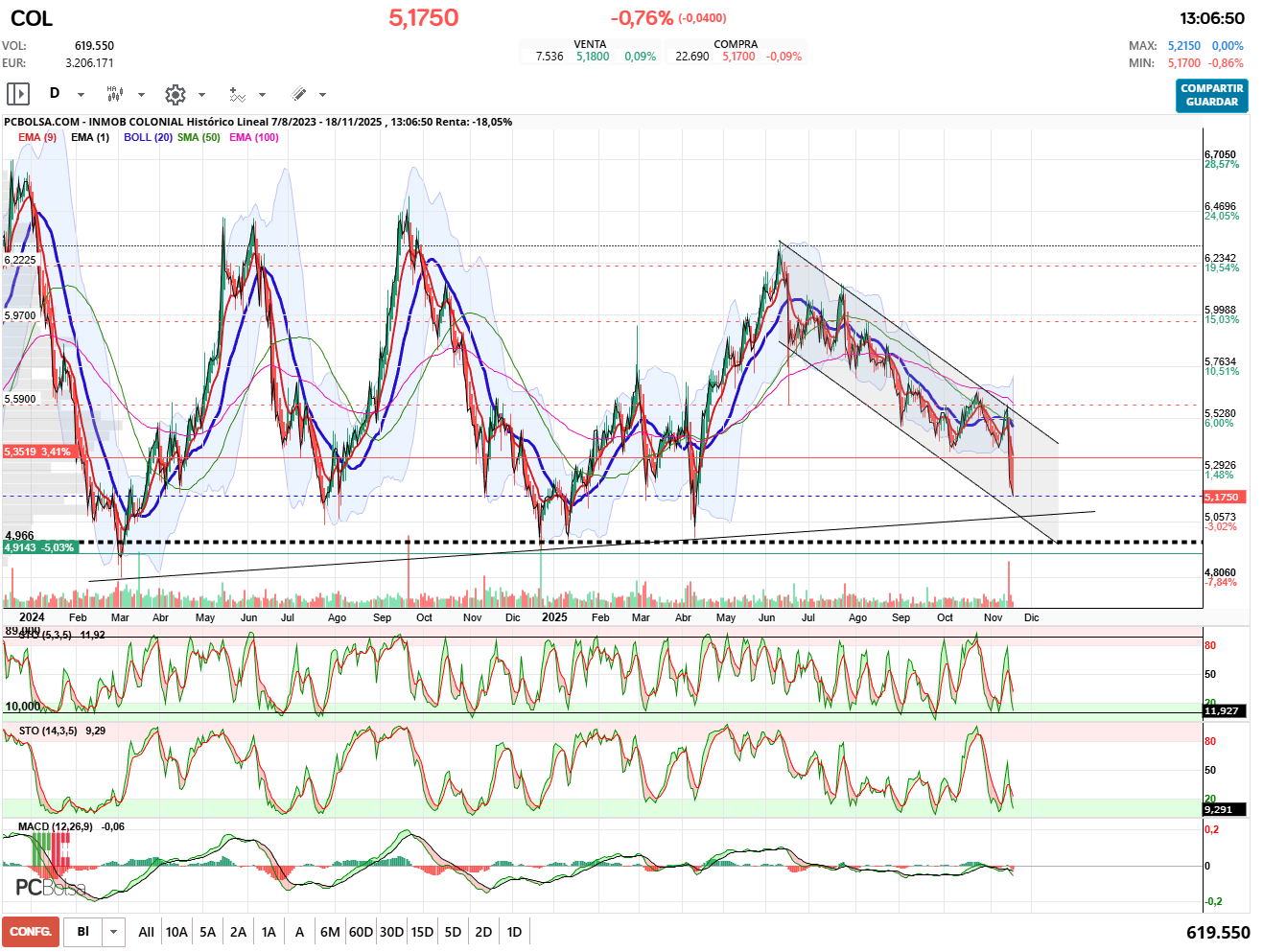Click the COMPARTIR GUARDAR button
The image size is (1263, 952).
click(1211, 95)
